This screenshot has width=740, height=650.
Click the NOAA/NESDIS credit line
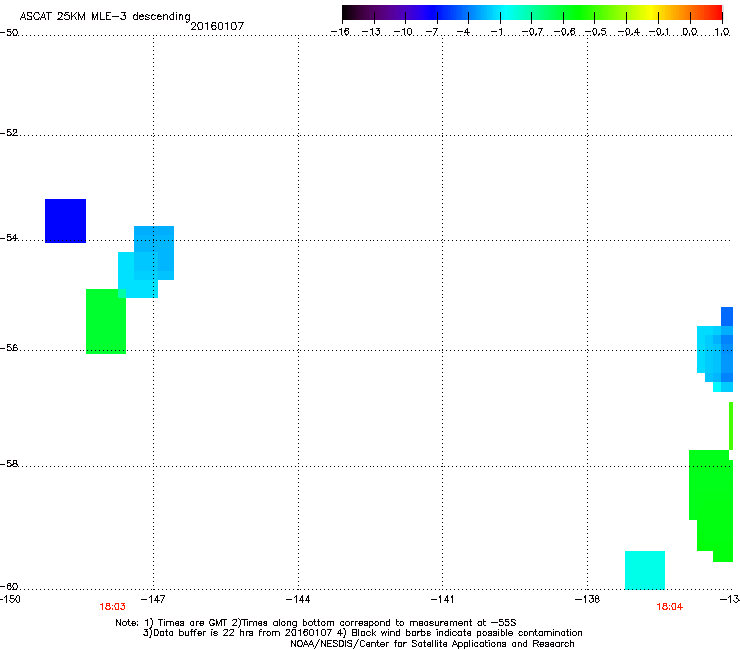tap(432, 644)
